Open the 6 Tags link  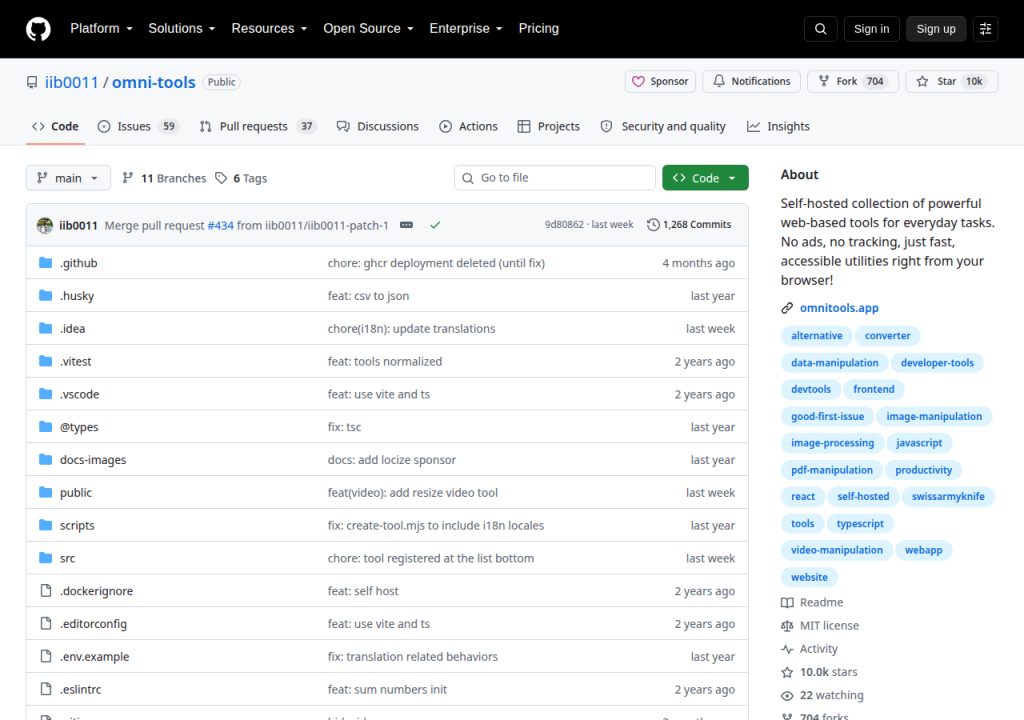(x=241, y=178)
